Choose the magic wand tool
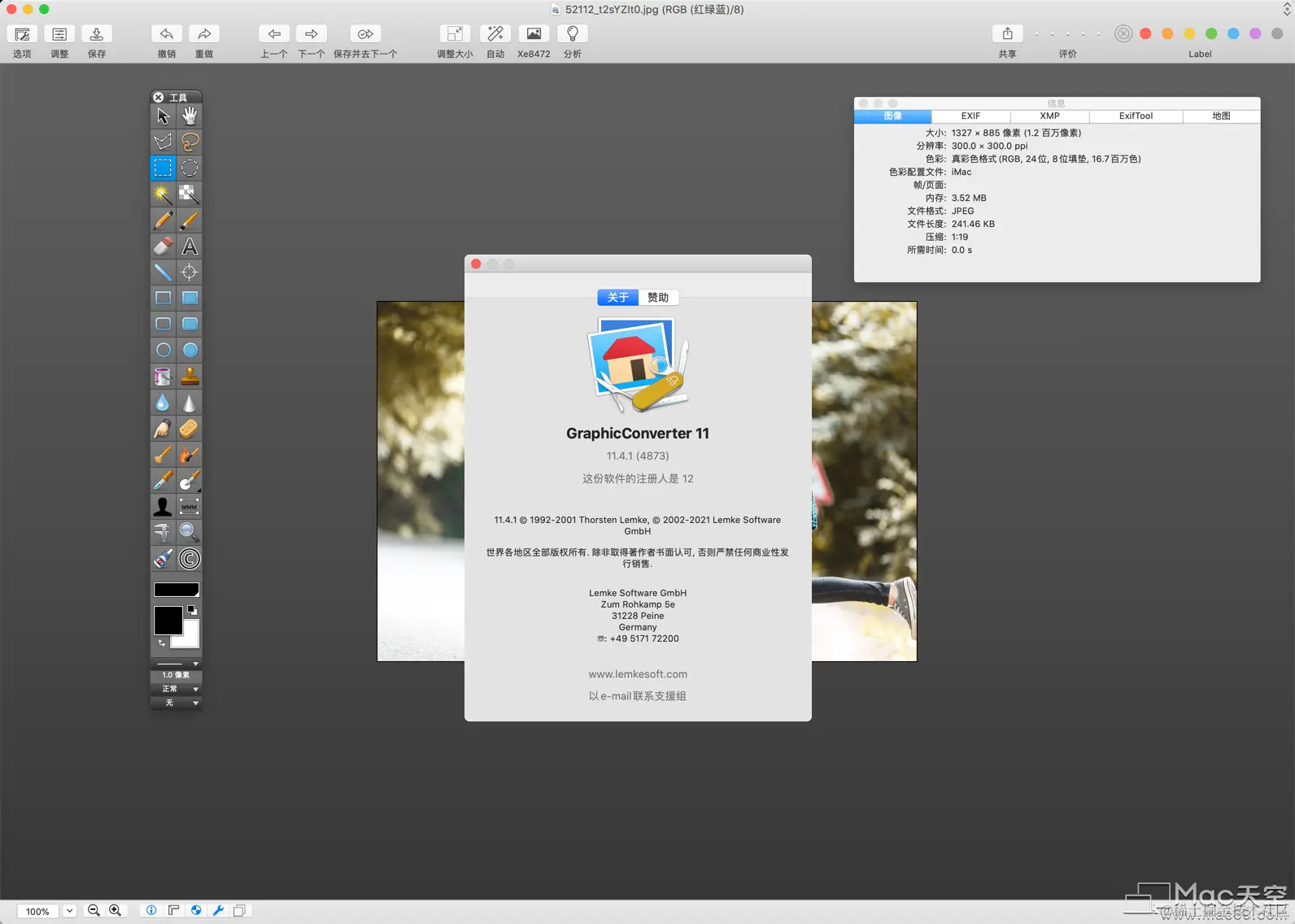The image size is (1295, 924). (x=163, y=194)
